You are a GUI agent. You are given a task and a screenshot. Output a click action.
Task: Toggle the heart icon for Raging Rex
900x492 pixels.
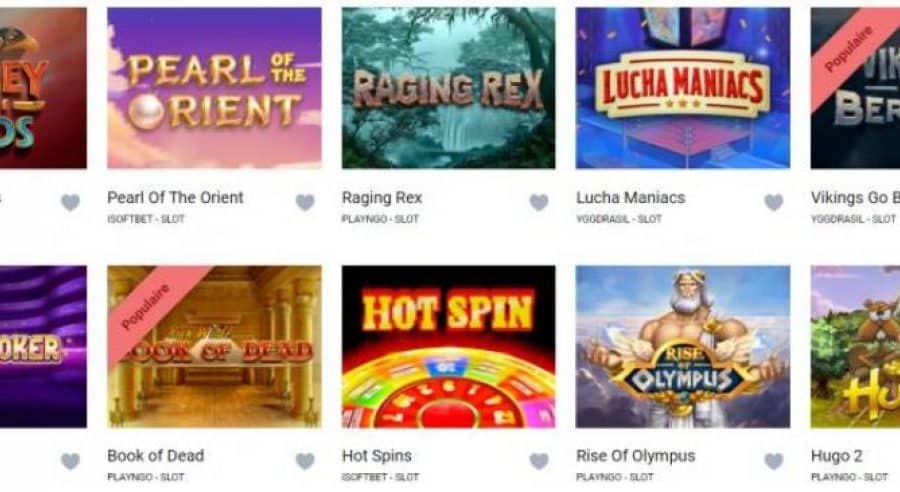[x=538, y=202]
